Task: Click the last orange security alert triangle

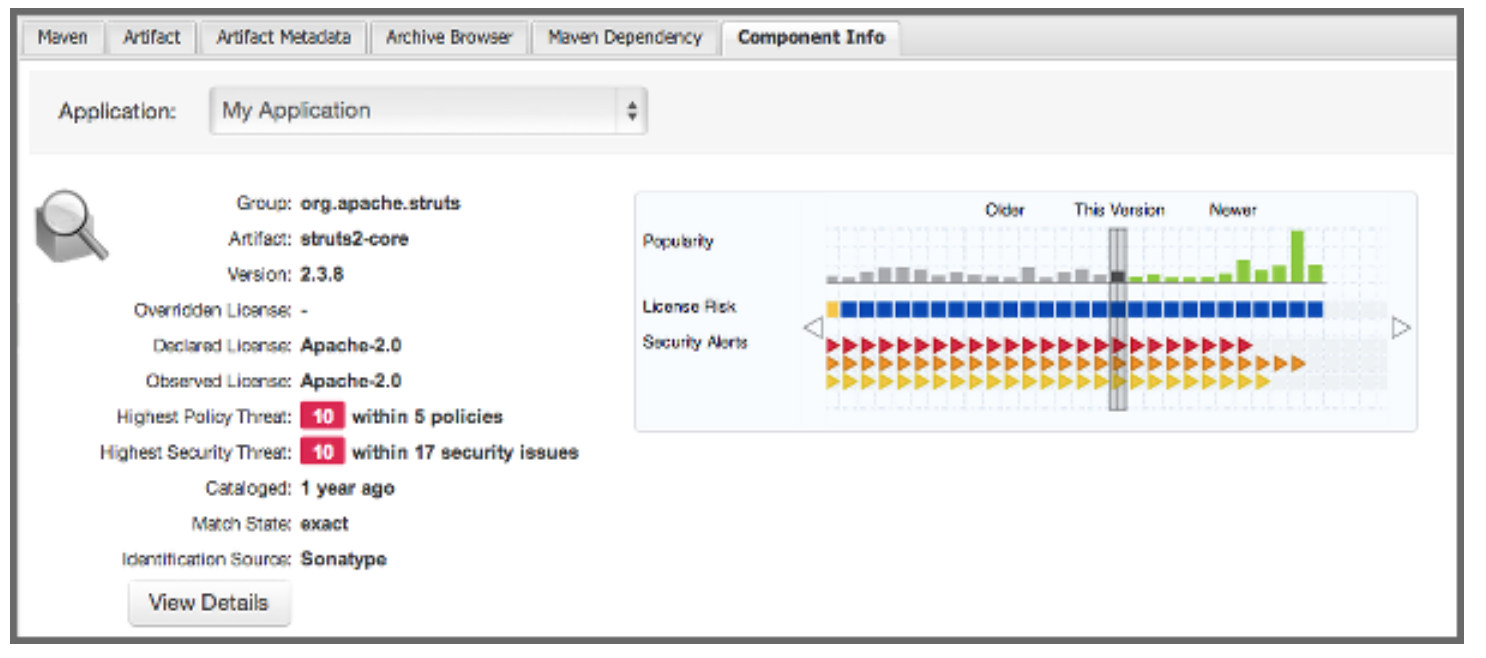Action: click(1297, 364)
